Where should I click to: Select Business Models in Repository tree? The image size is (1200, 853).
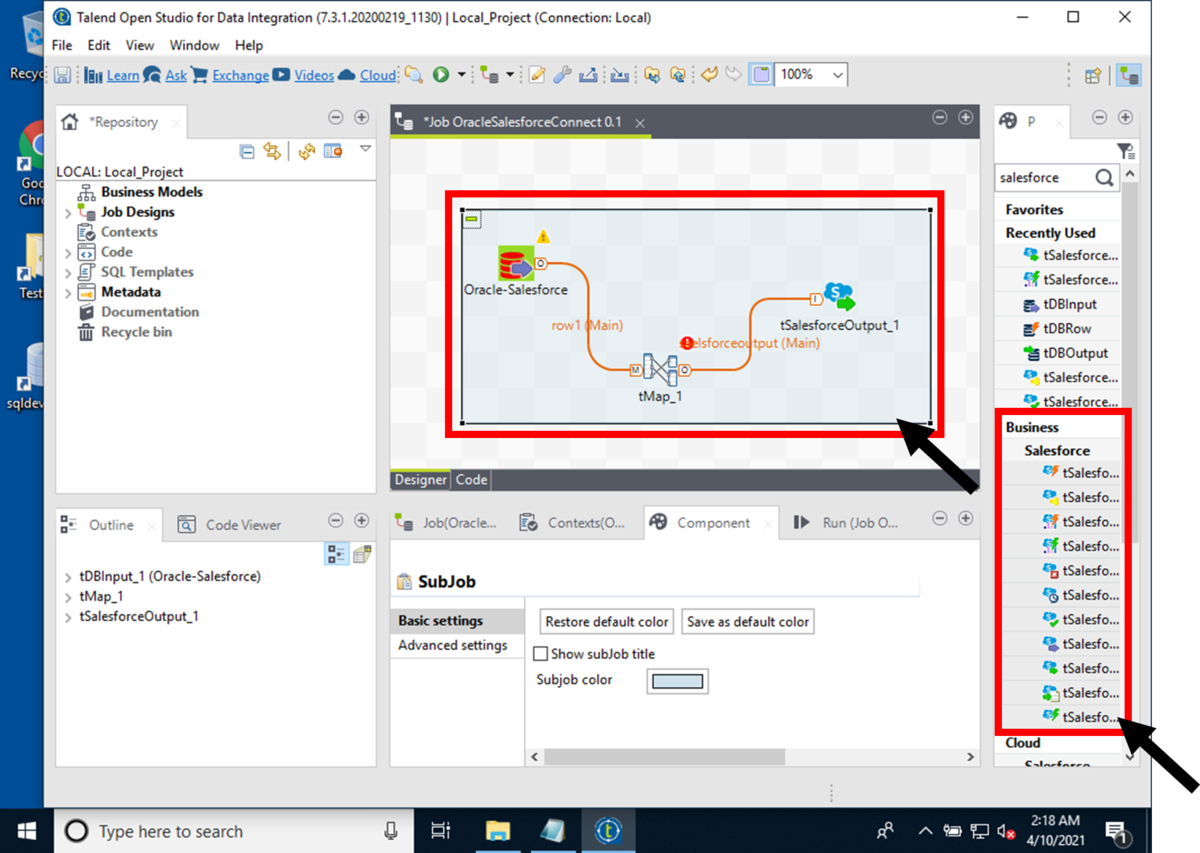tap(151, 192)
